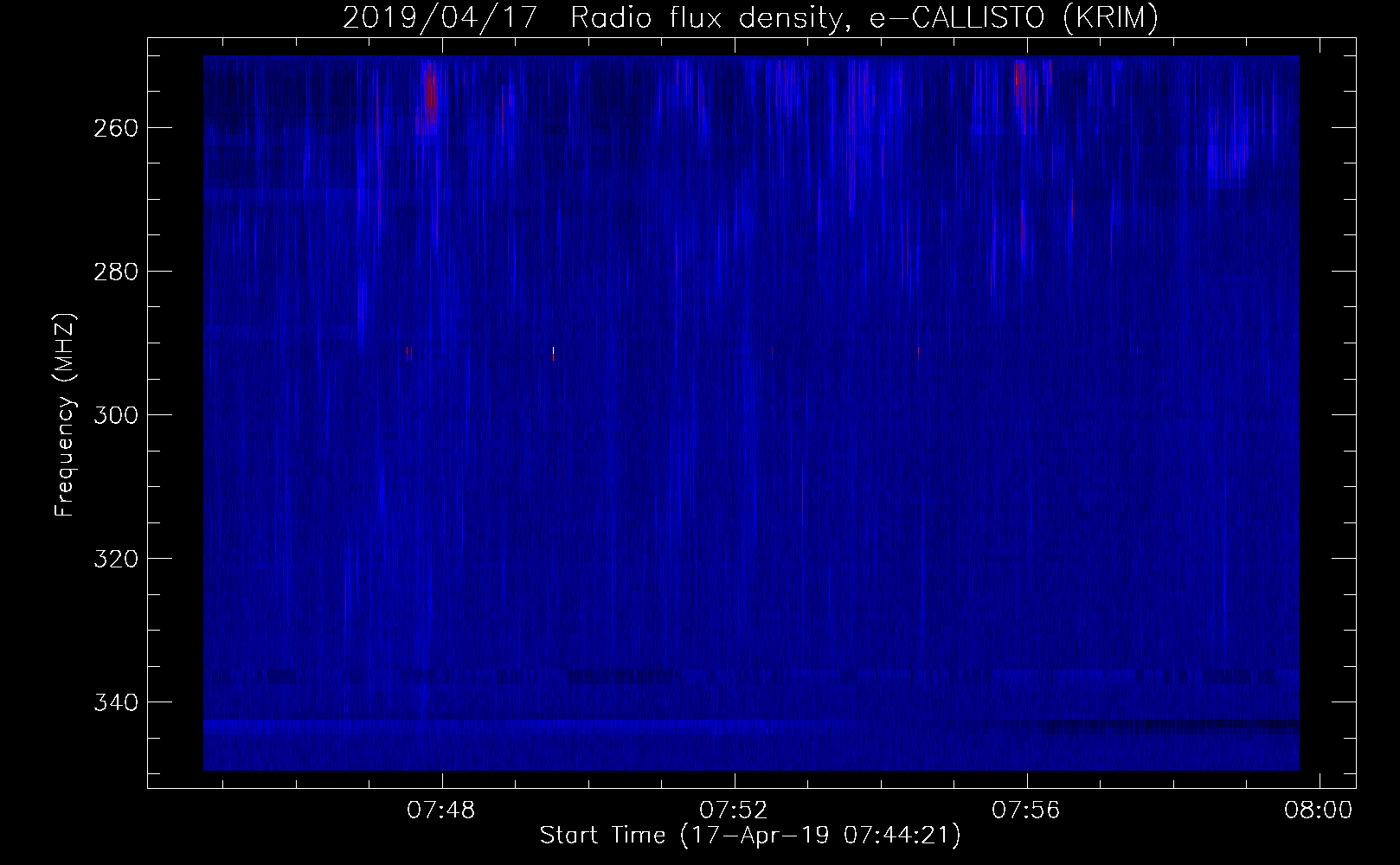
Task: Select the 'Frequency (MHZ)' y-axis label
Action: point(65,414)
